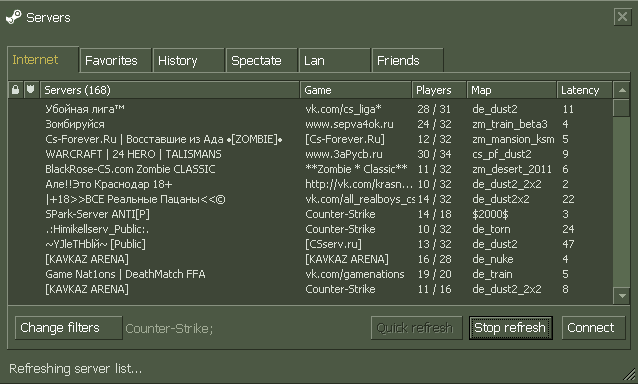
Task: Click Change filters button
Action: 68,328
